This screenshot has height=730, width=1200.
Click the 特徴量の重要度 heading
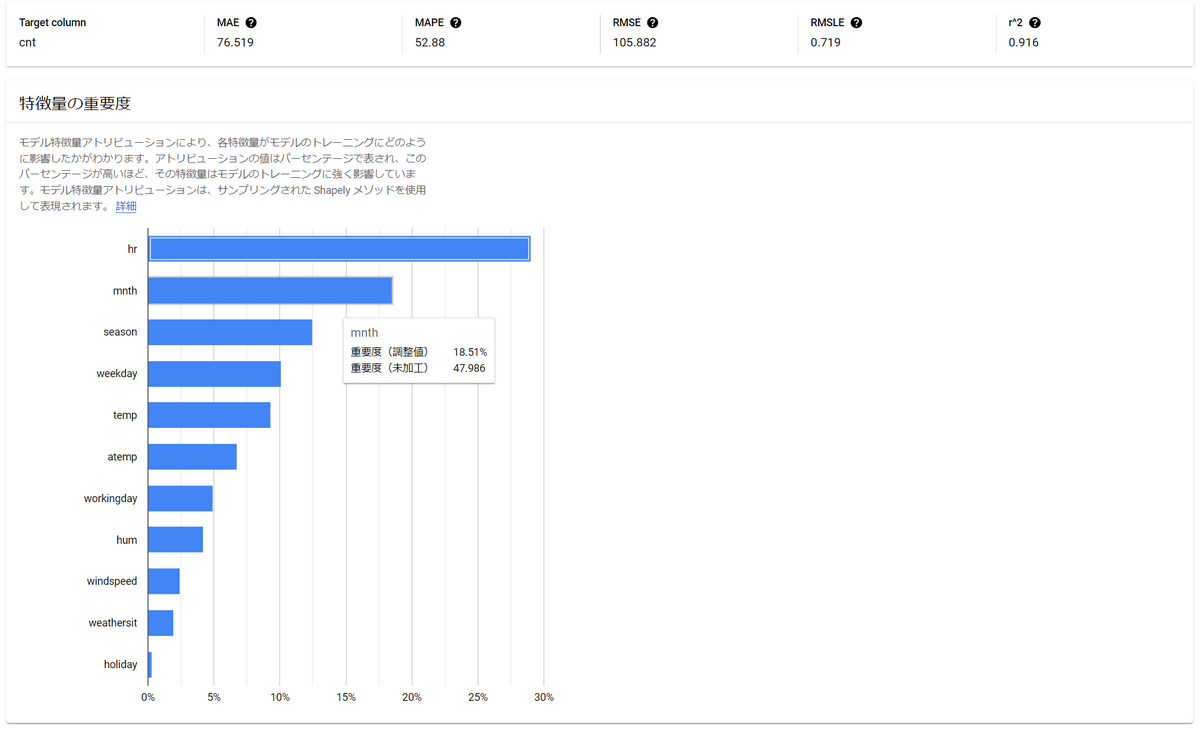[x=75, y=103]
